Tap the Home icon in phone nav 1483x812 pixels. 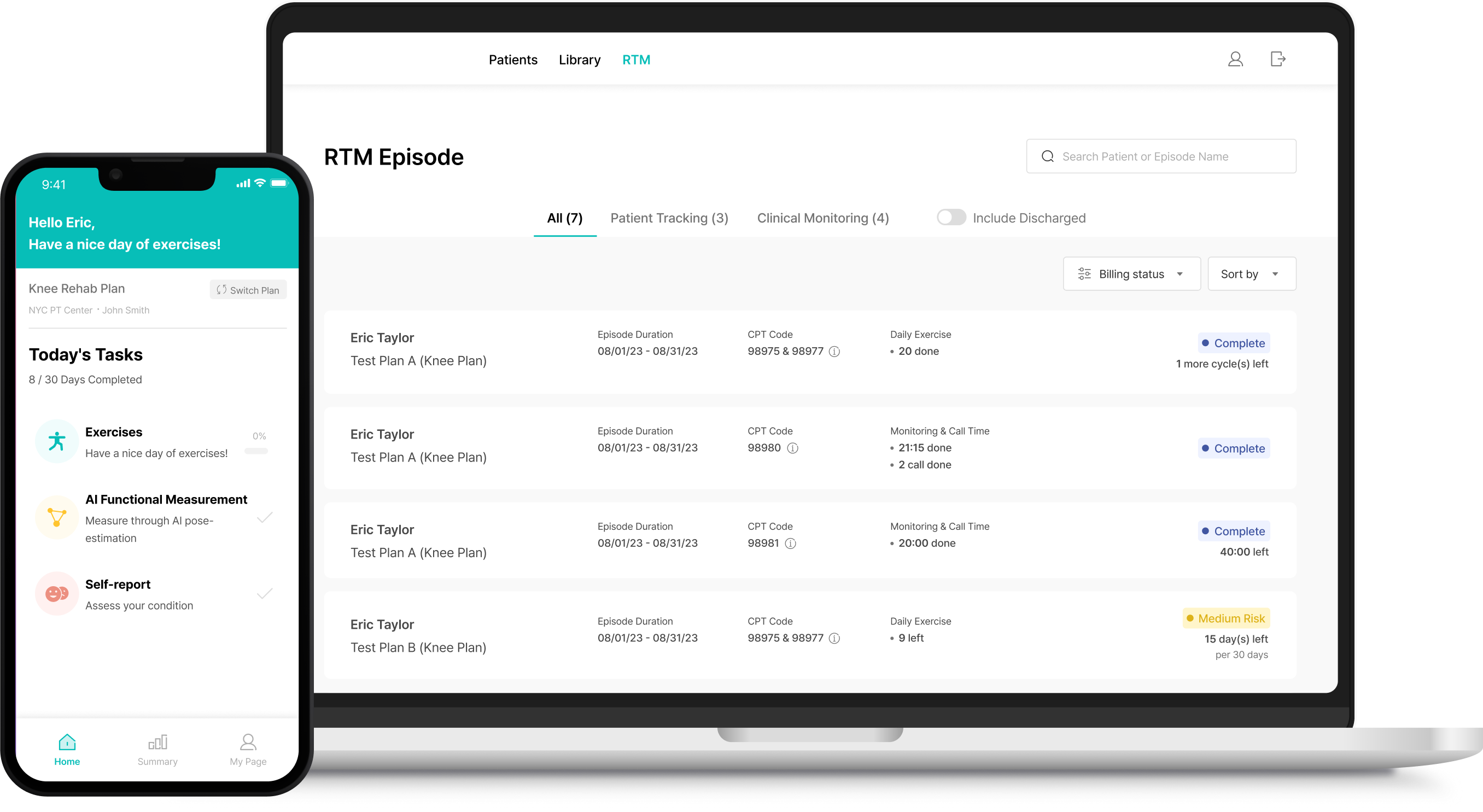(x=67, y=743)
